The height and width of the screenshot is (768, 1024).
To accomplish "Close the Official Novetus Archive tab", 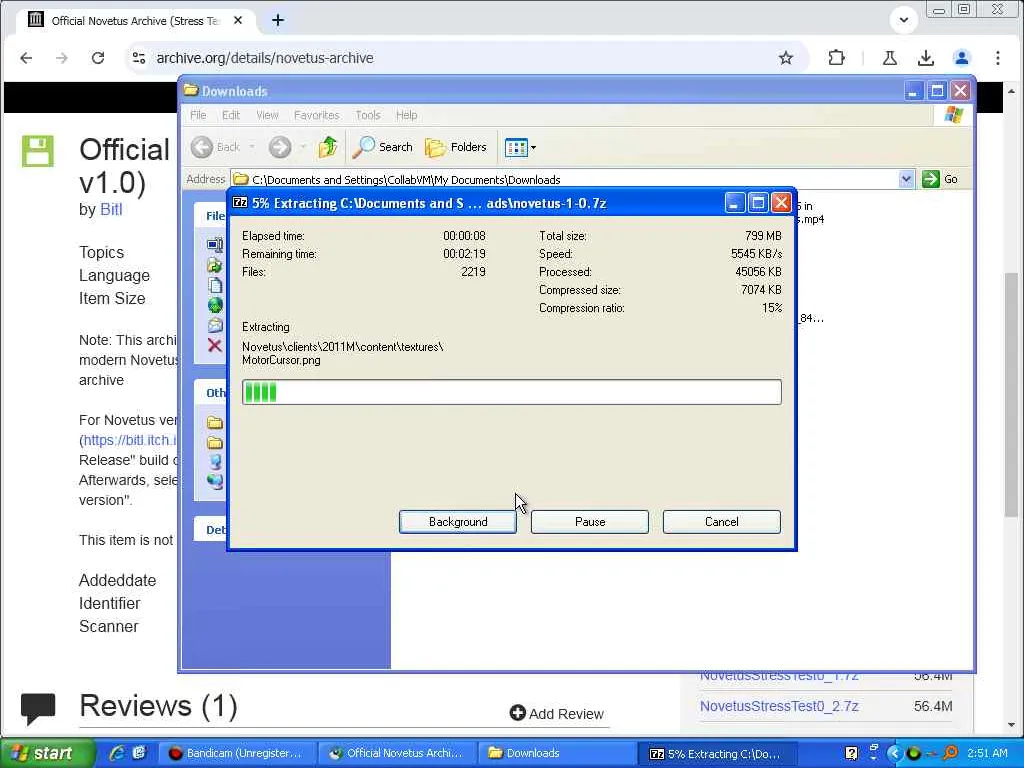I will (238, 20).
